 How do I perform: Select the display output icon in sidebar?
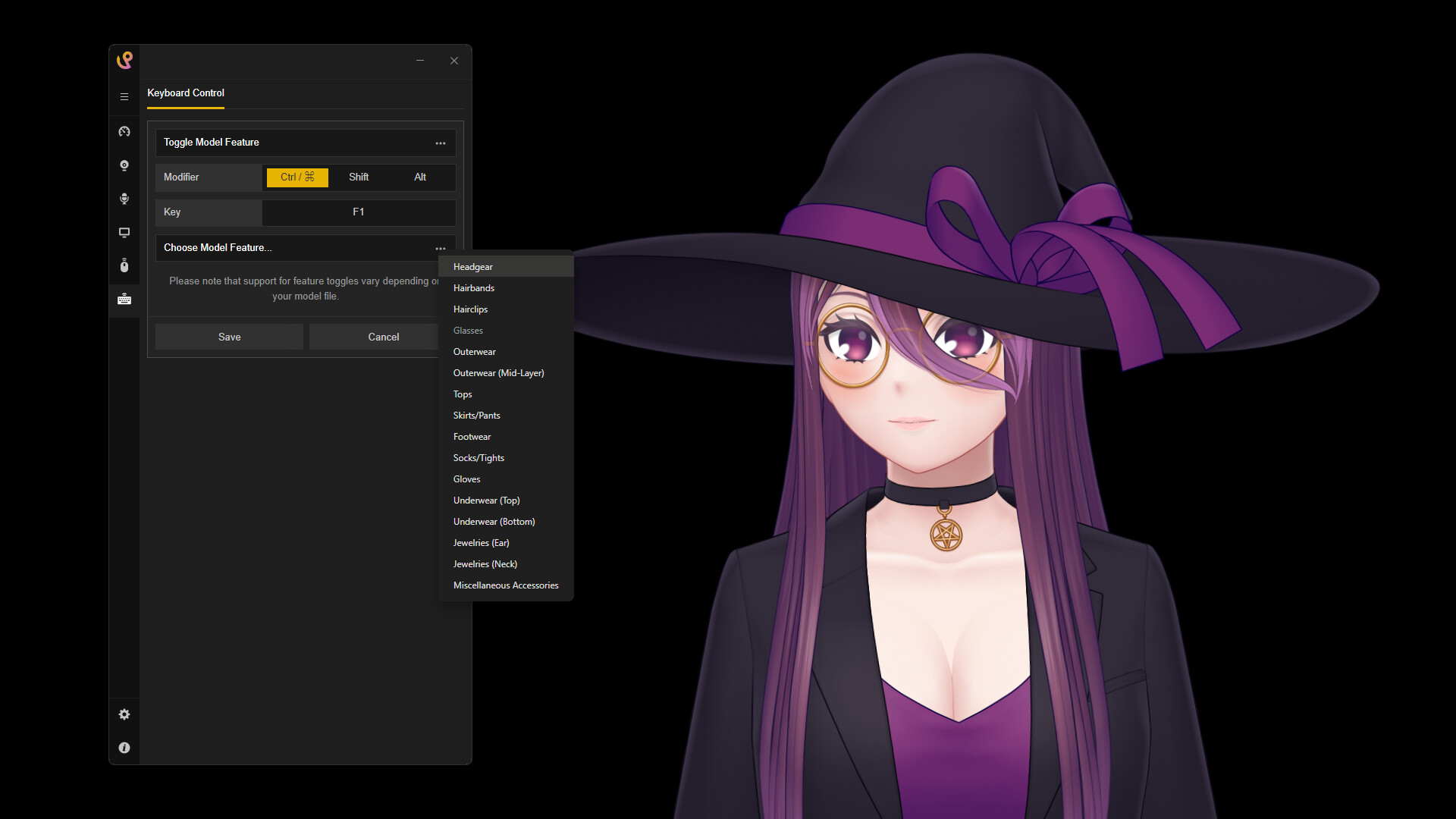click(124, 232)
